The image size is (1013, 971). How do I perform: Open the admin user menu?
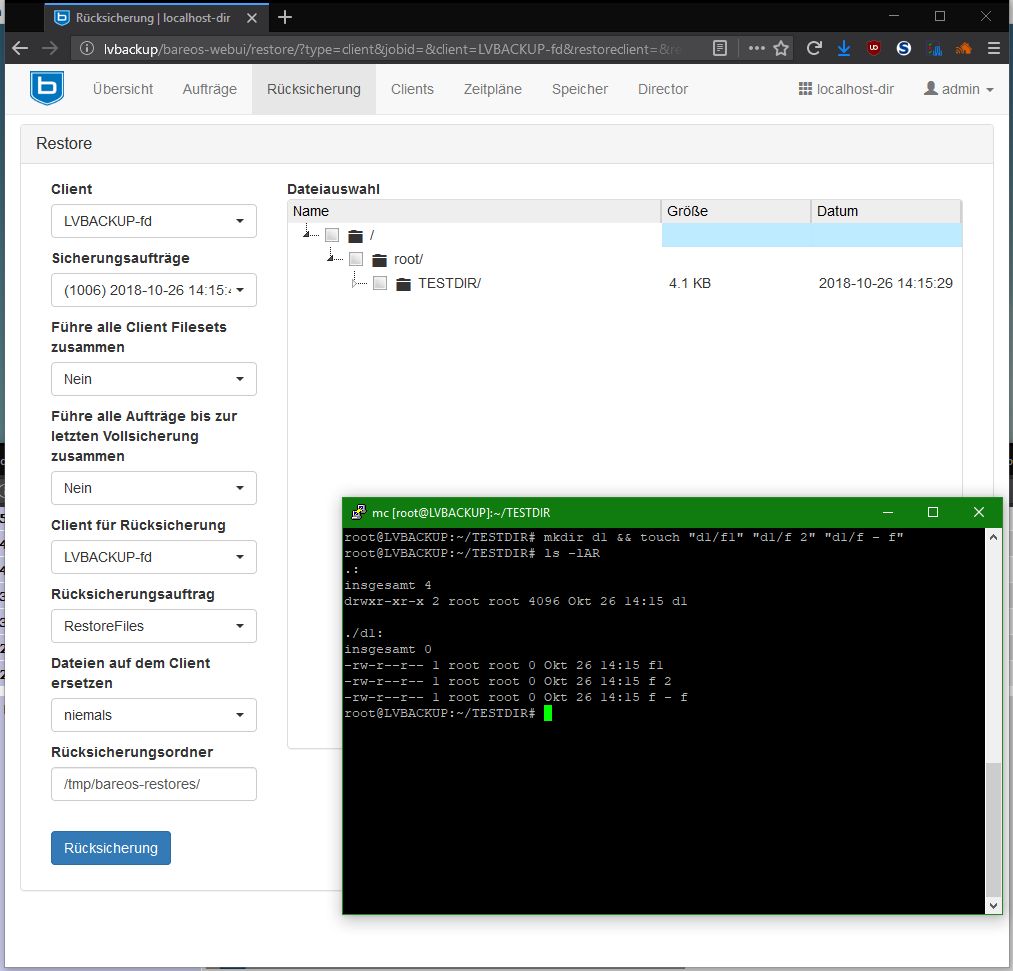click(959, 89)
